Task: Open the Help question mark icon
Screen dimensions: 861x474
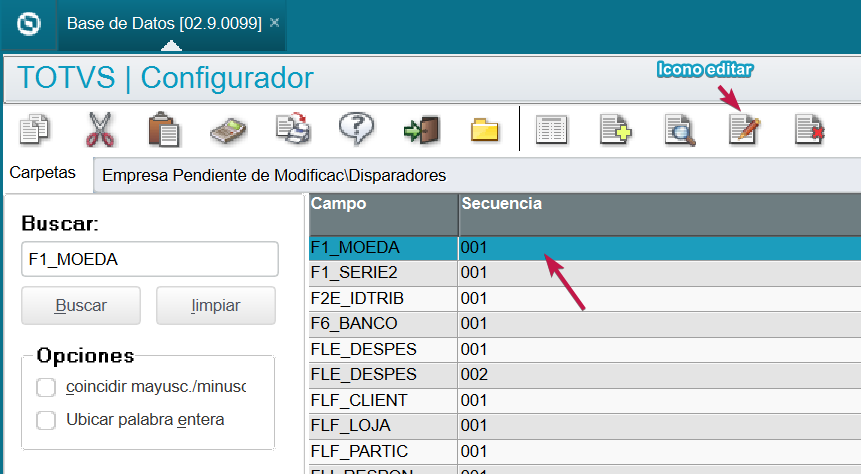Action: pyautogui.click(x=357, y=129)
